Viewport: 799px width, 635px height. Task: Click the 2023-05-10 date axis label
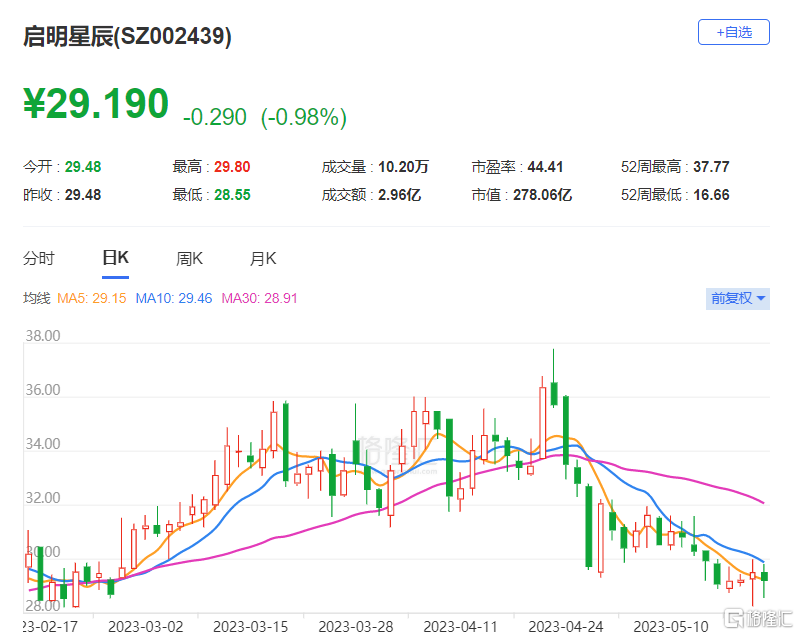671,626
